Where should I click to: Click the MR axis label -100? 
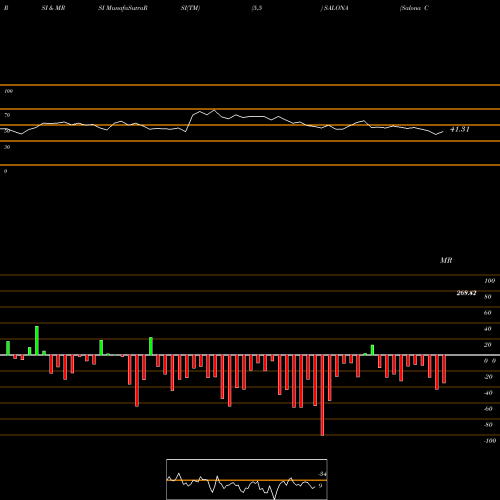coord(490,441)
